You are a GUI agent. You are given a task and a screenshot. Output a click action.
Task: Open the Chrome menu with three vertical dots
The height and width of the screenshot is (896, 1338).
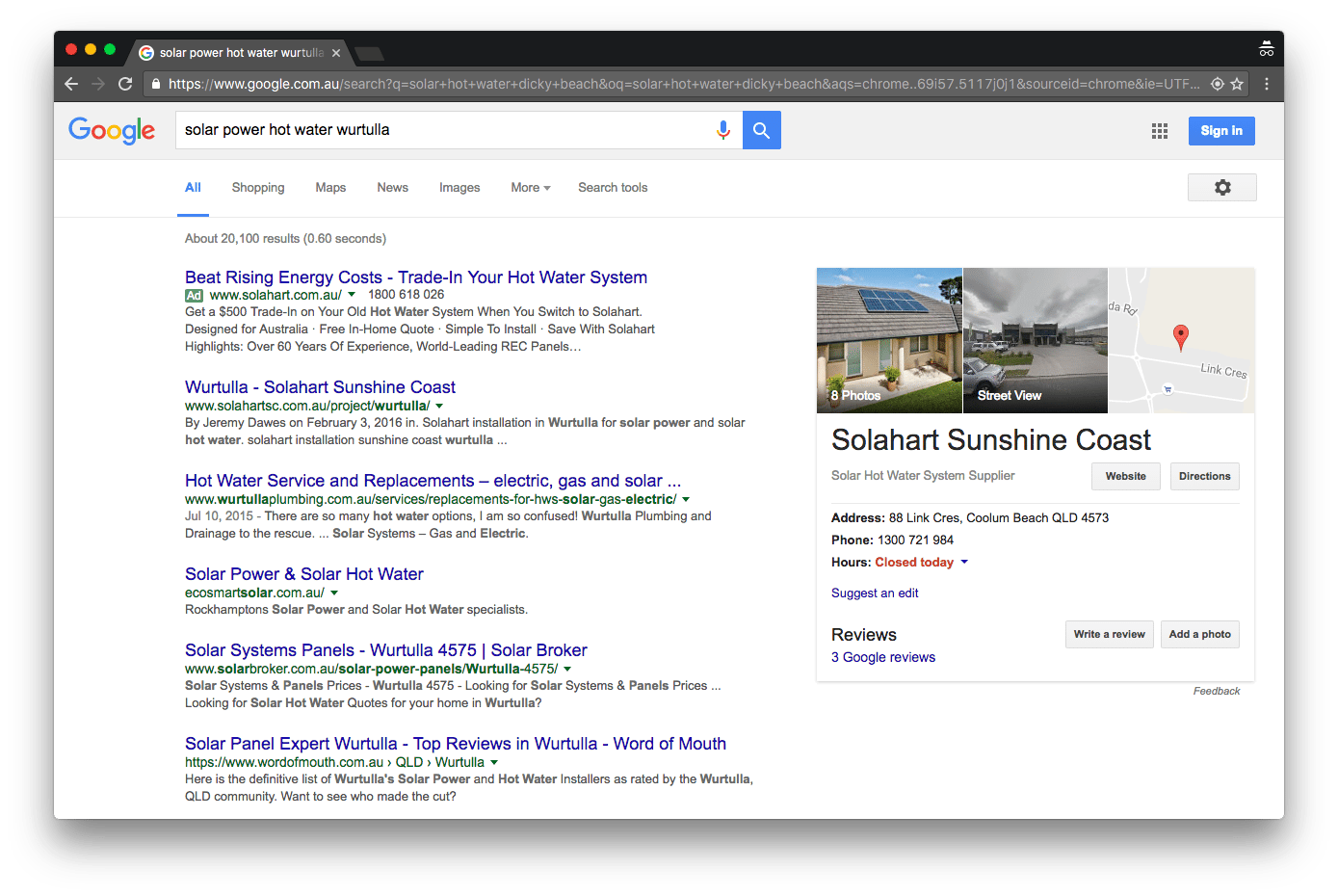pos(1268,84)
